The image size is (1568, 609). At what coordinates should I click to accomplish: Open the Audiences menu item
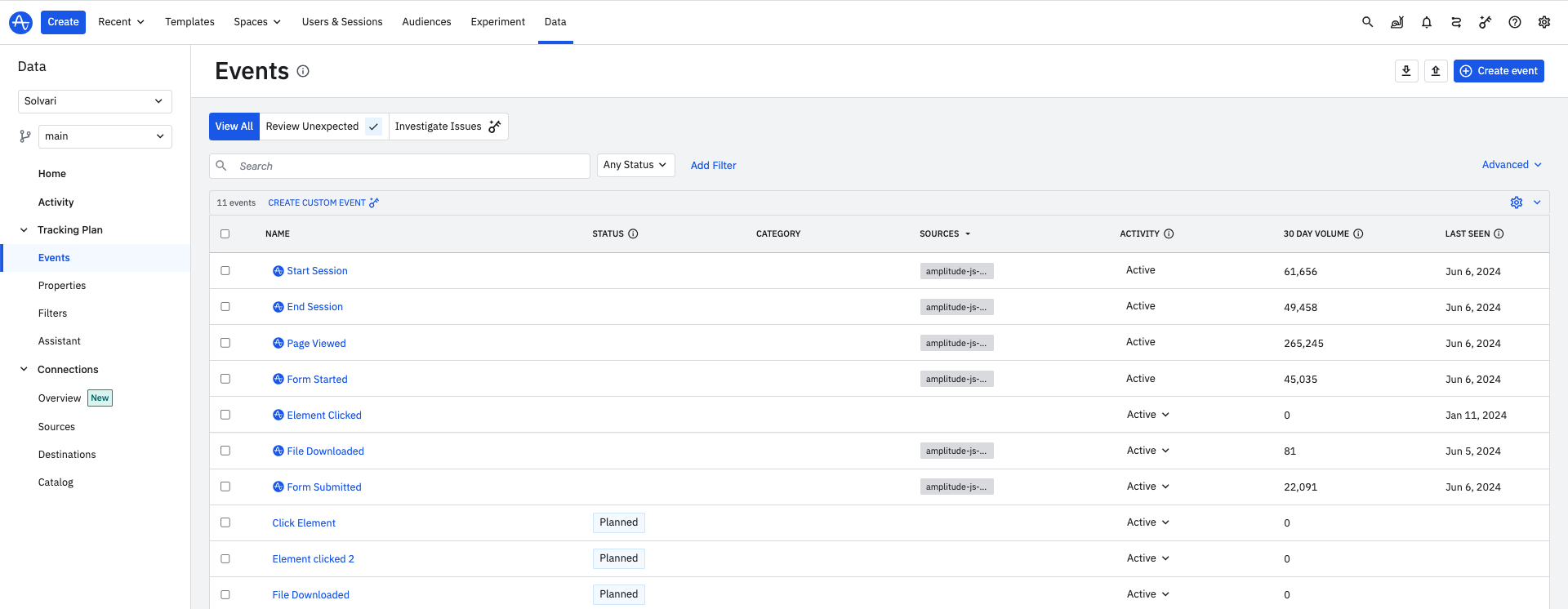426,22
